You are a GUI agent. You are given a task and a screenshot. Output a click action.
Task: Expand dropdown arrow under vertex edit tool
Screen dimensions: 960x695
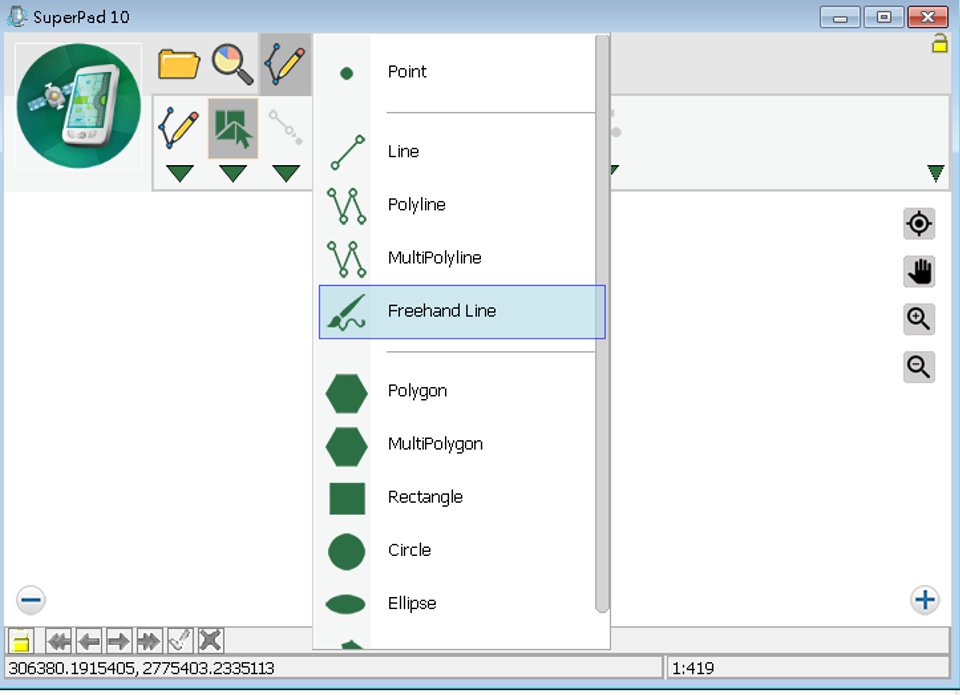286,174
